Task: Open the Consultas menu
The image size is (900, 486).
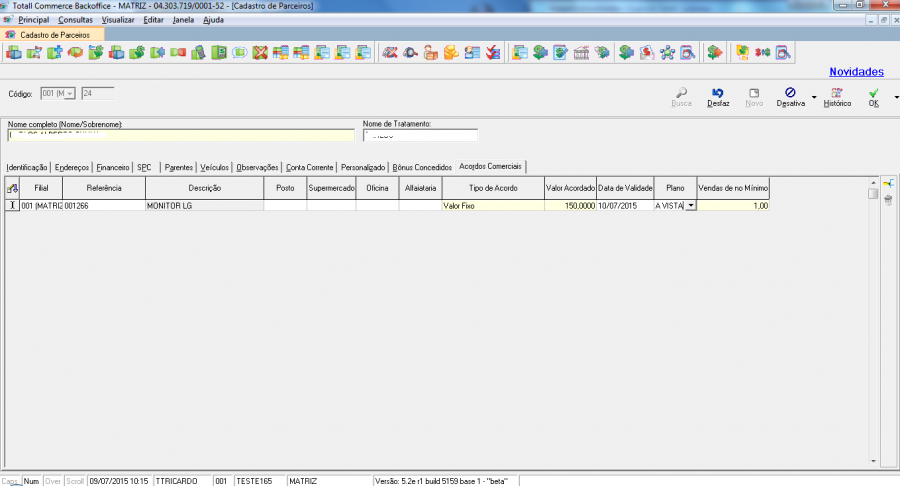Action: [75, 20]
